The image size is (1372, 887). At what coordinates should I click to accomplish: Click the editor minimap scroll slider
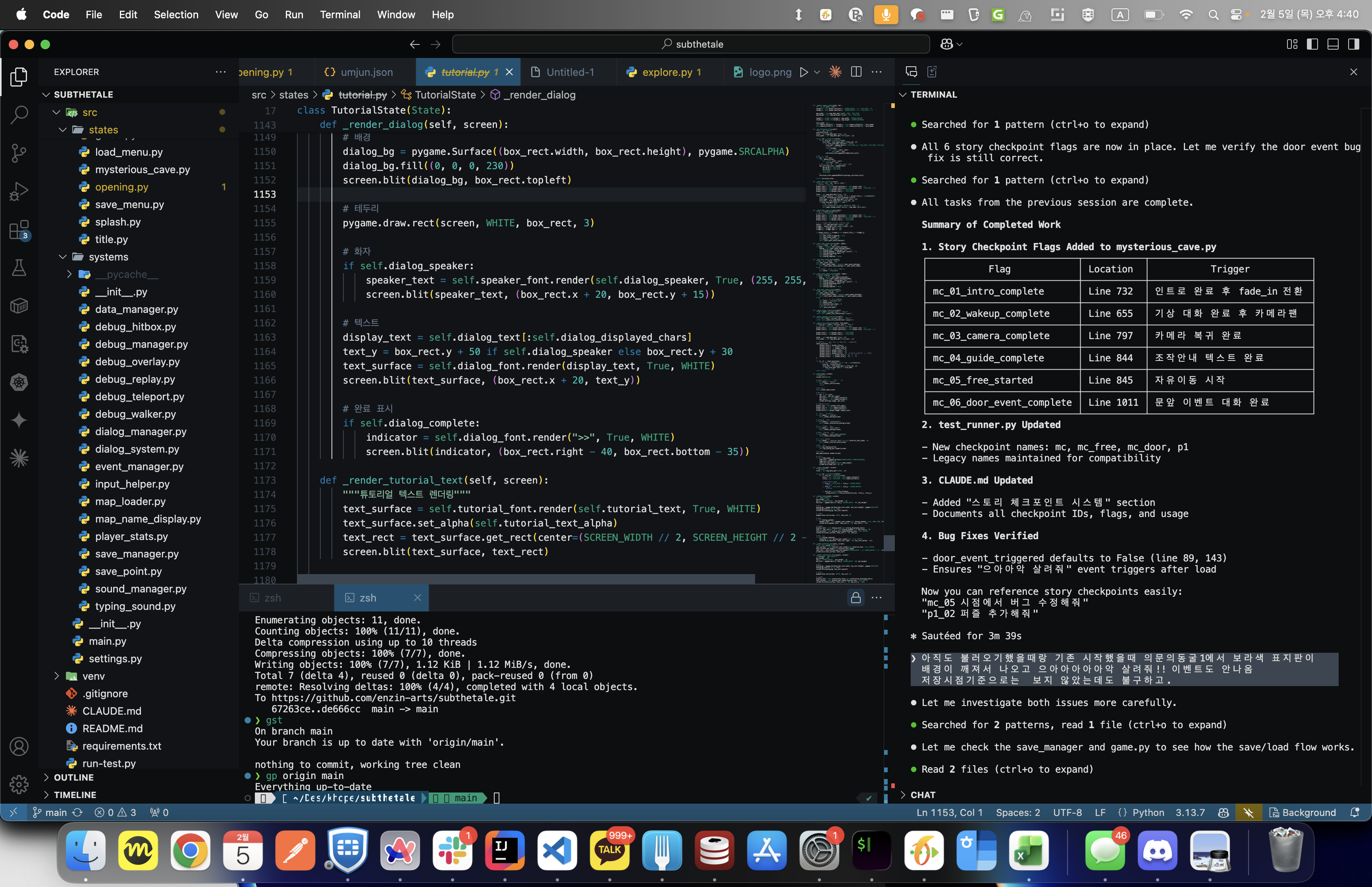pyautogui.click(x=889, y=543)
